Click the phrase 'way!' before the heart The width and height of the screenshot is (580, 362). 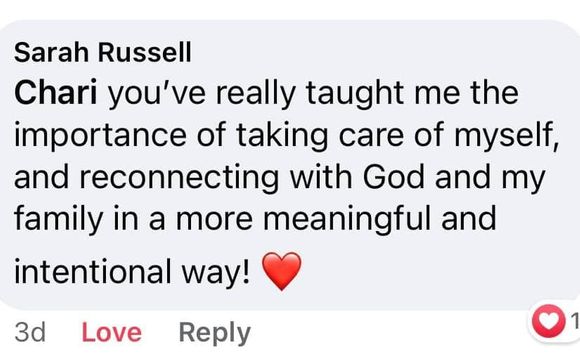[216, 273]
